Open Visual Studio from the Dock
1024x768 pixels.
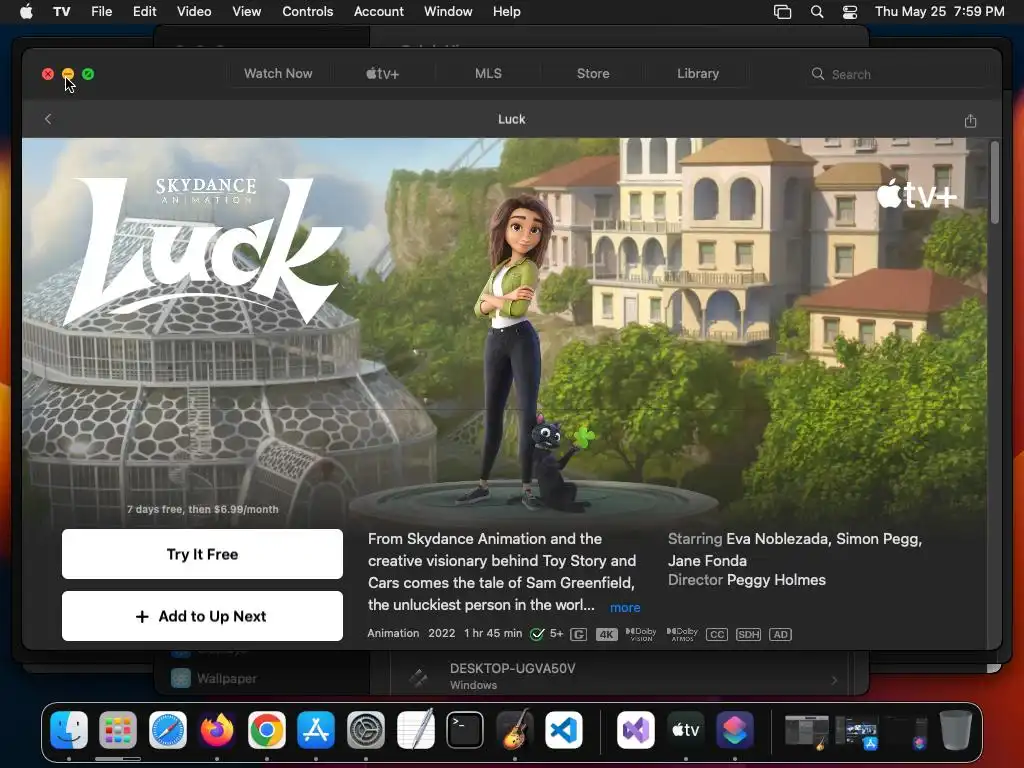(636, 729)
